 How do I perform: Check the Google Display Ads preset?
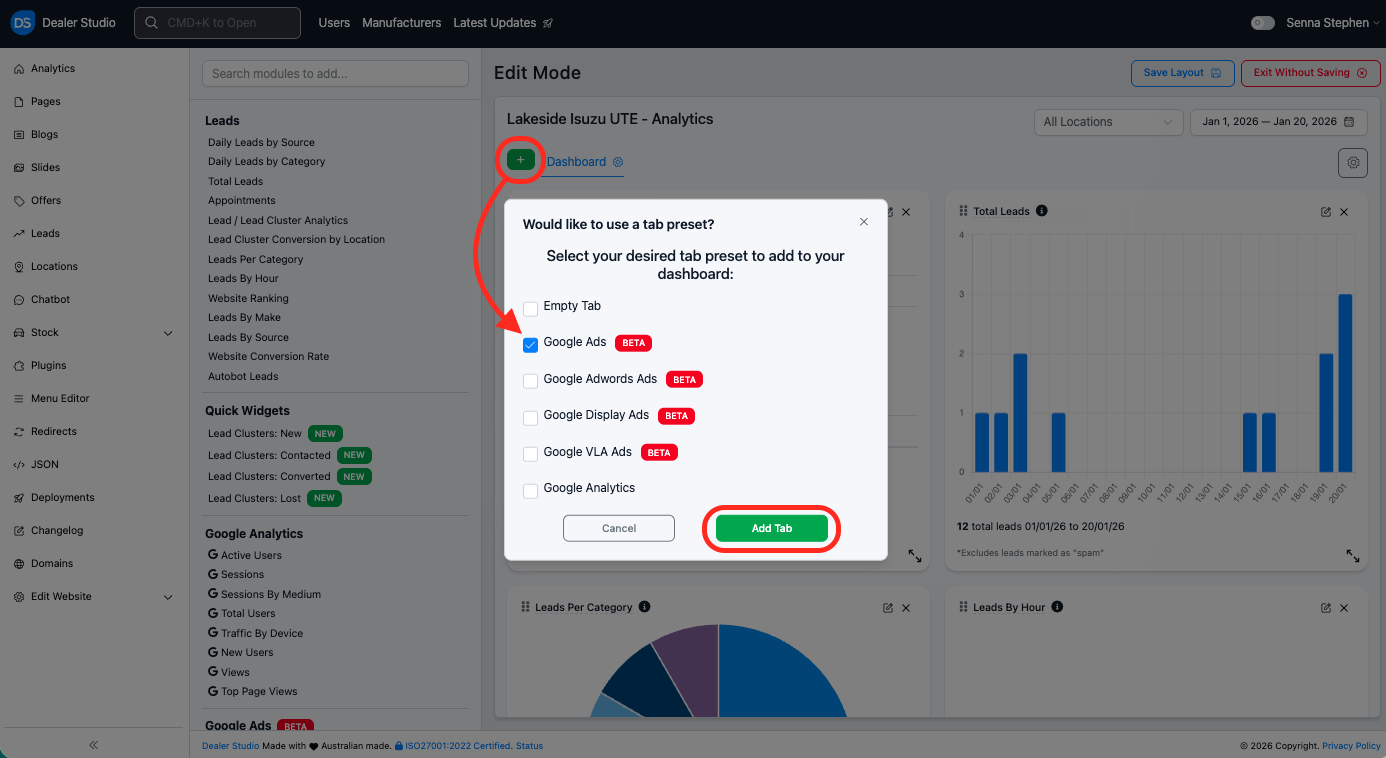pyautogui.click(x=531, y=418)
